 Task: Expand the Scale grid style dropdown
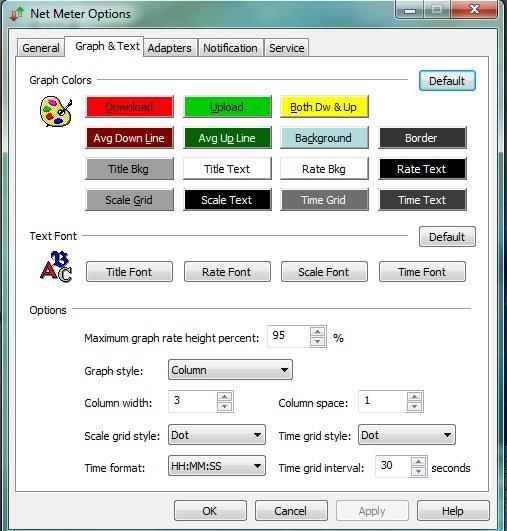pyautogui.click(x=217, y=434)
